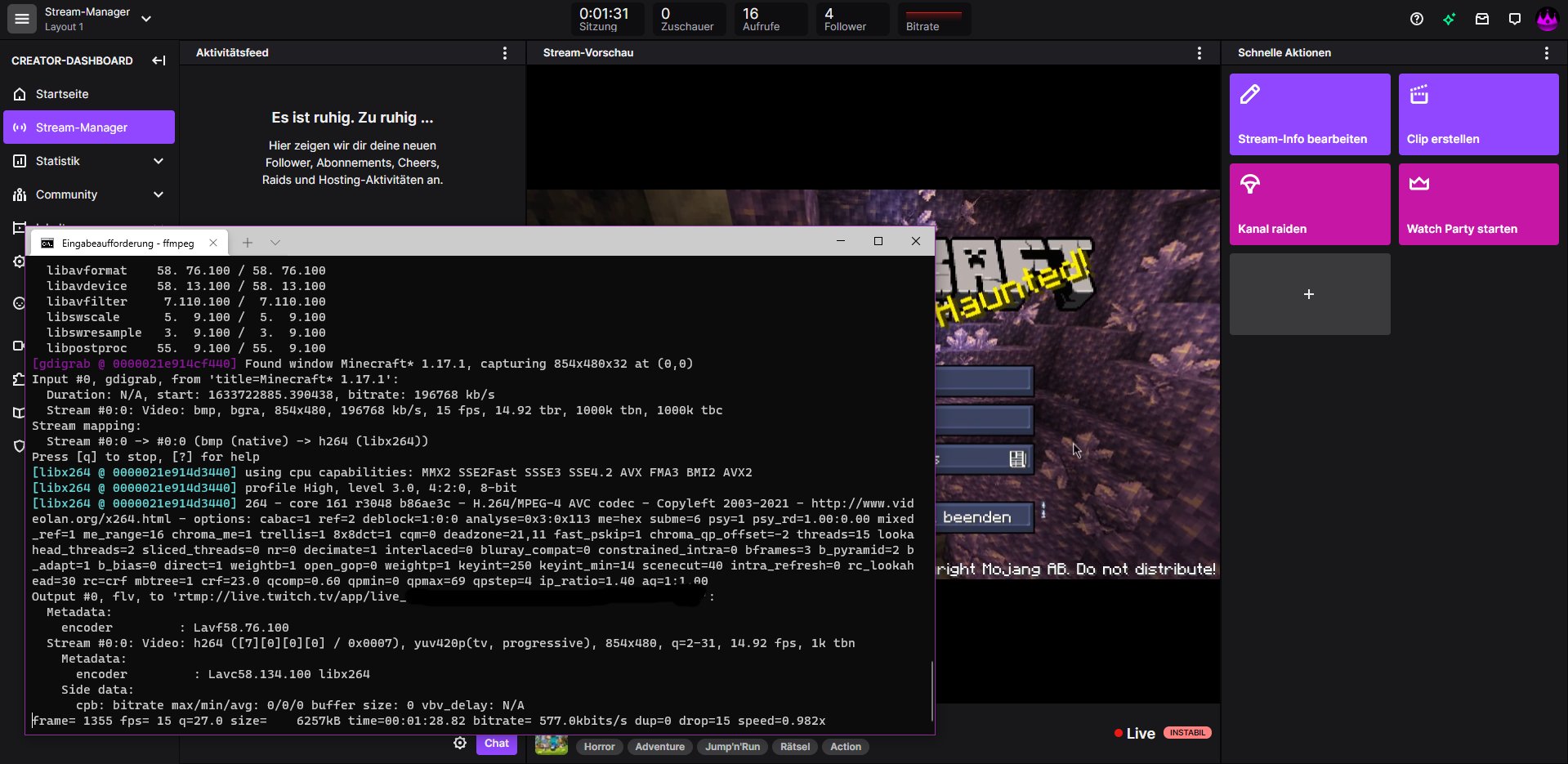Minimize the terminal window
Image resolution: width=1568 pixels, height=764 pixels.
point(841,241)
